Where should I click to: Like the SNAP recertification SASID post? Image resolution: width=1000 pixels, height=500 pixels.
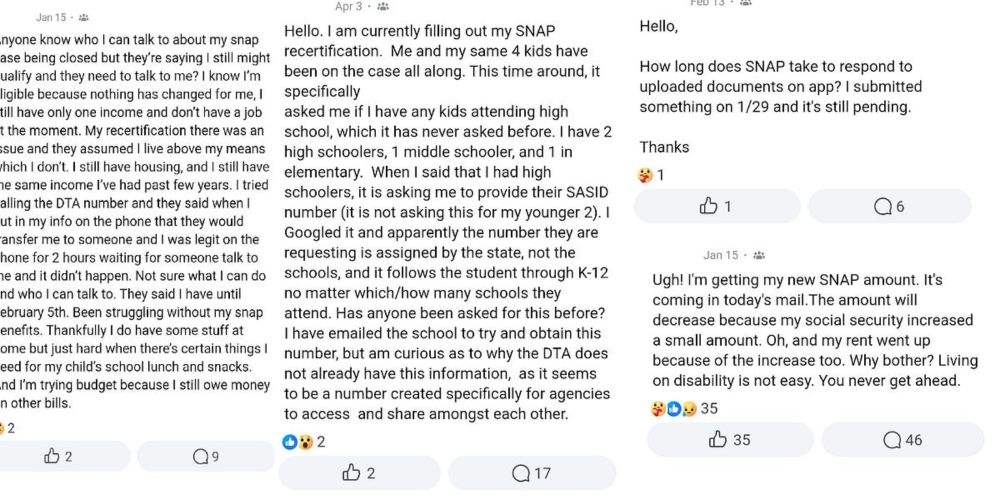[357, 473]
